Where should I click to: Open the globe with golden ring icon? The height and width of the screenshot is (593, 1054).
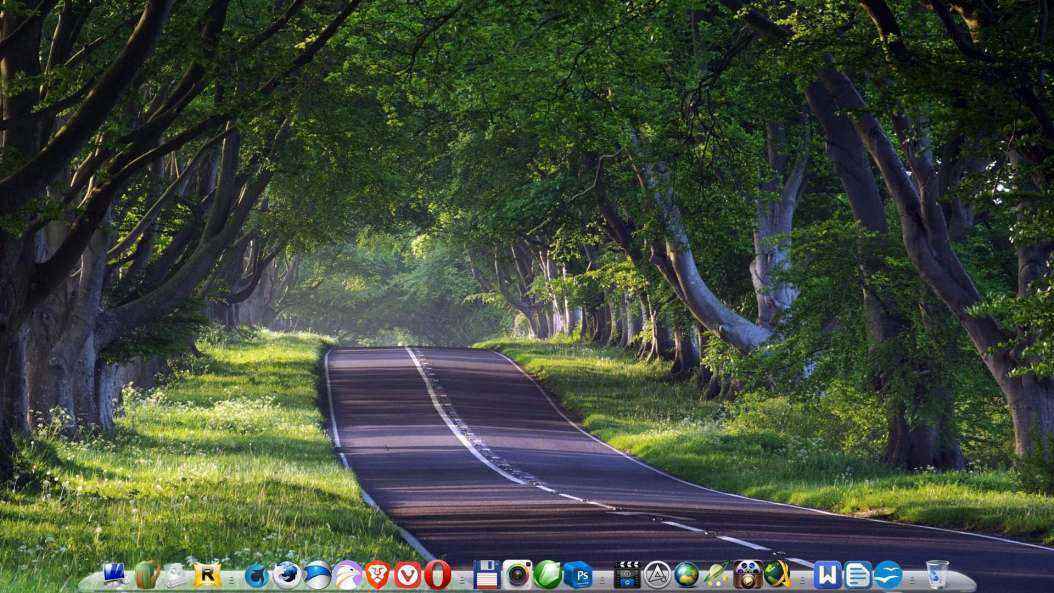pyautogui.click(x=778, y=574)
